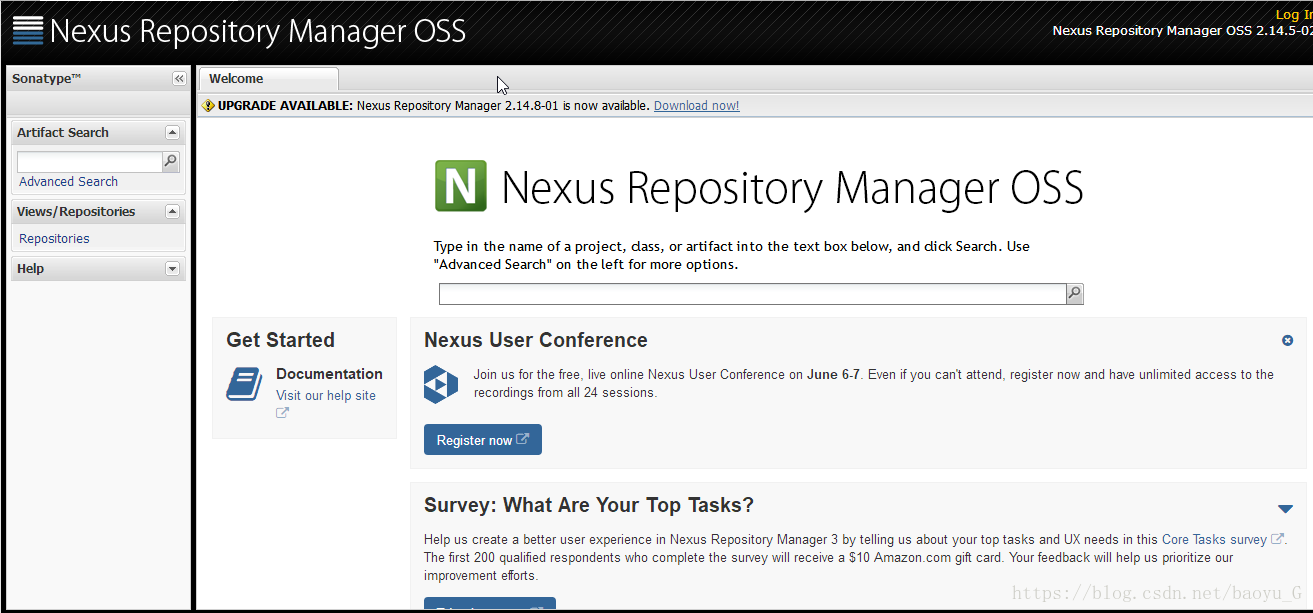The height and width of the screenshot is (613, 1313).
Task: Click the Artifact Search panel header
Action: pyautogui.click(x=98, y=133)
